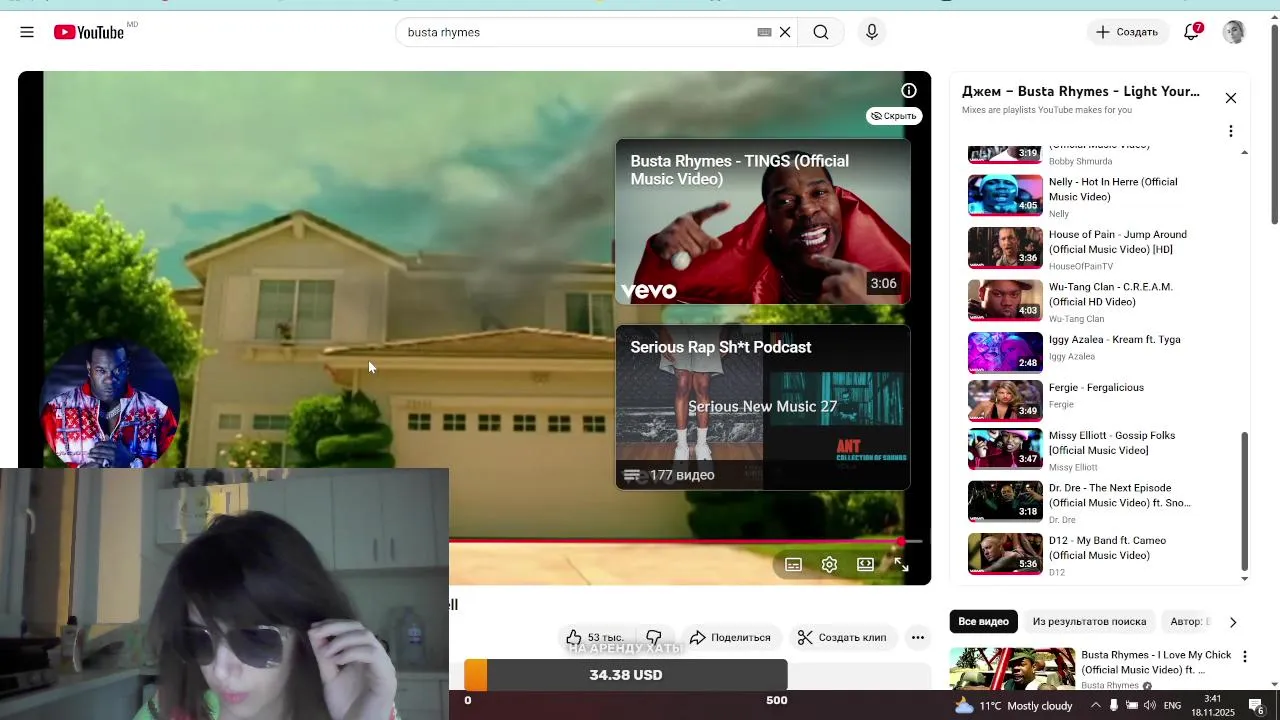Hide end screen suggestions via Скрыть
This screenshot has width=1280, height=720.
click(893, 116)
